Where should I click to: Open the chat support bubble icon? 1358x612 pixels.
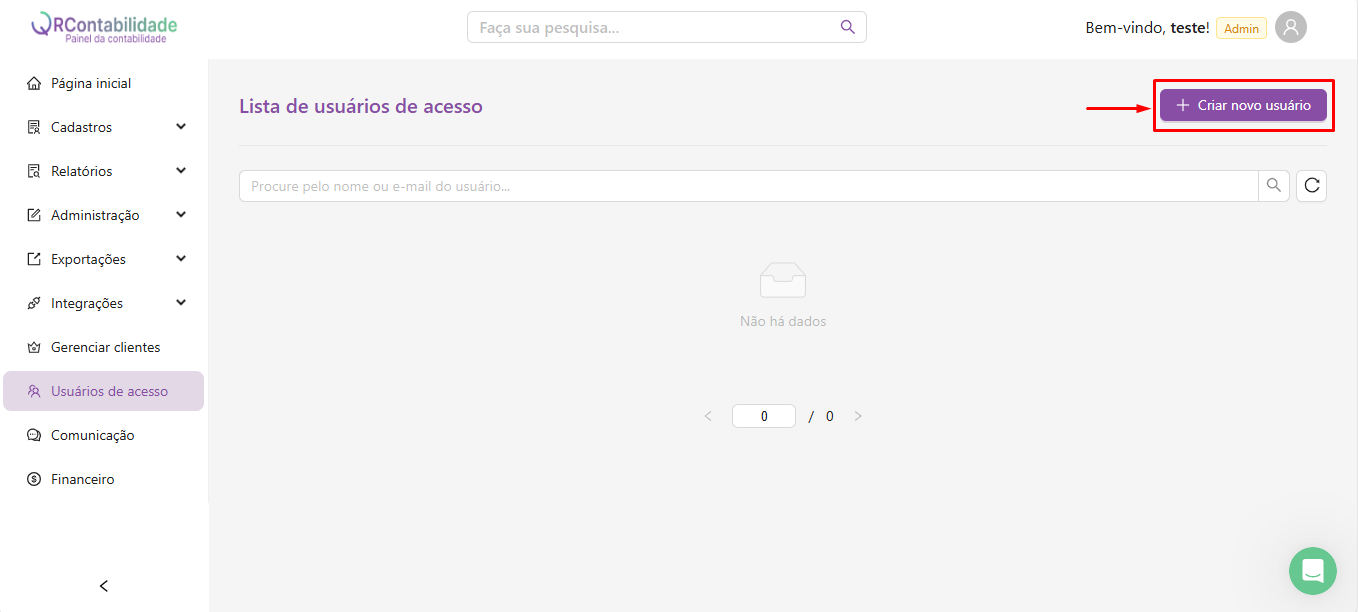click(x=1312, y=571)
